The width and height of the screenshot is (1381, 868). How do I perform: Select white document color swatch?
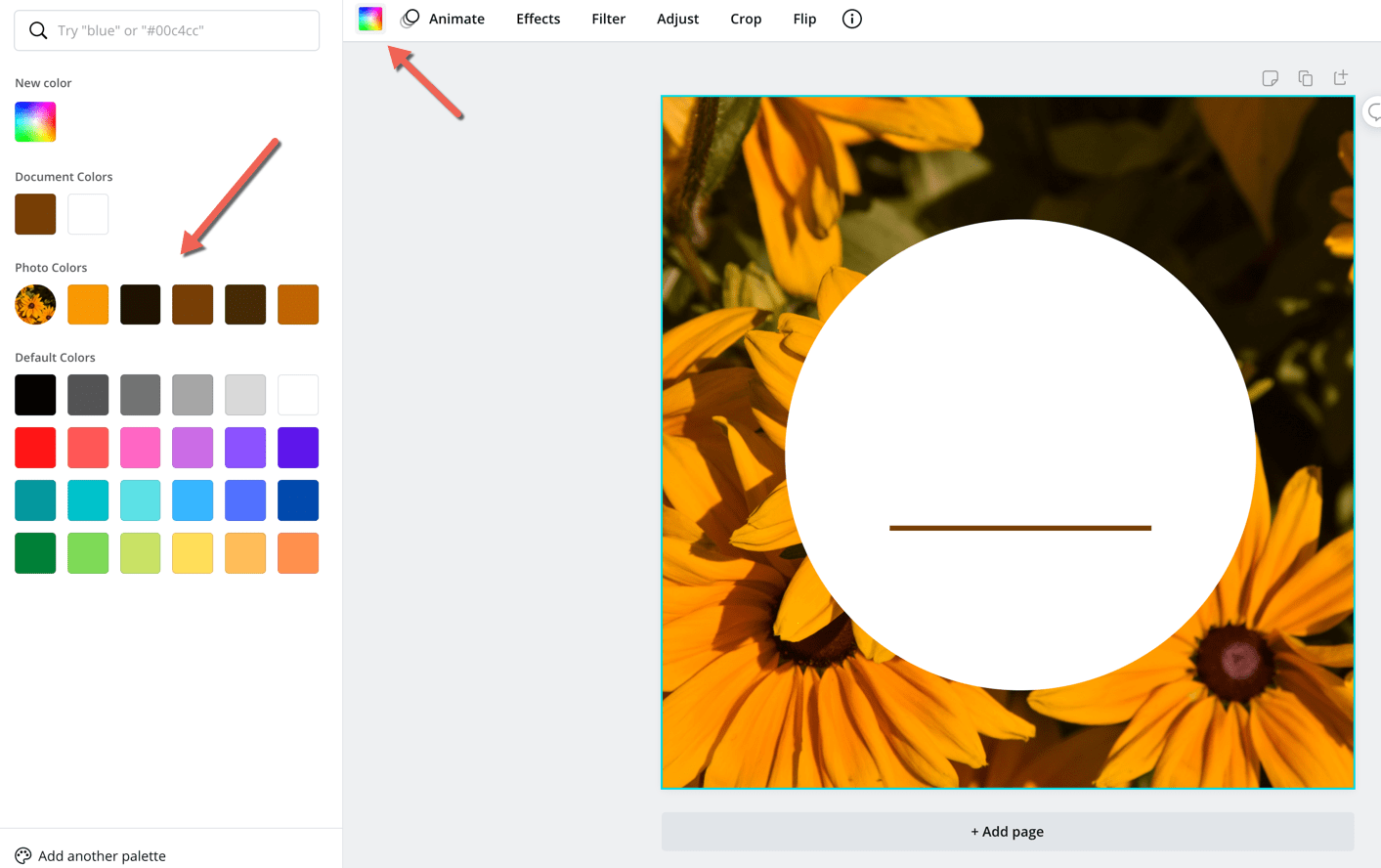(88, 214)
